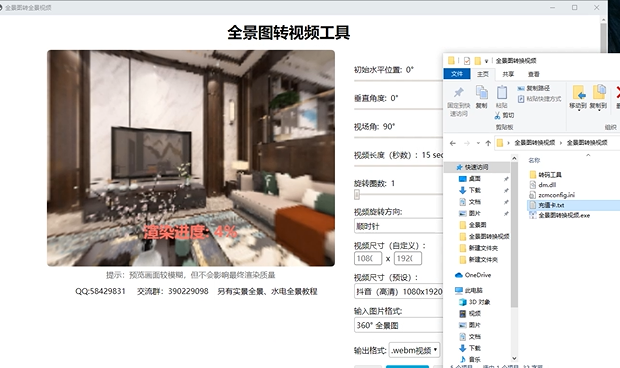
Task: Click the sidebar scrollbar up arrow
Action: tap(514, 158)
